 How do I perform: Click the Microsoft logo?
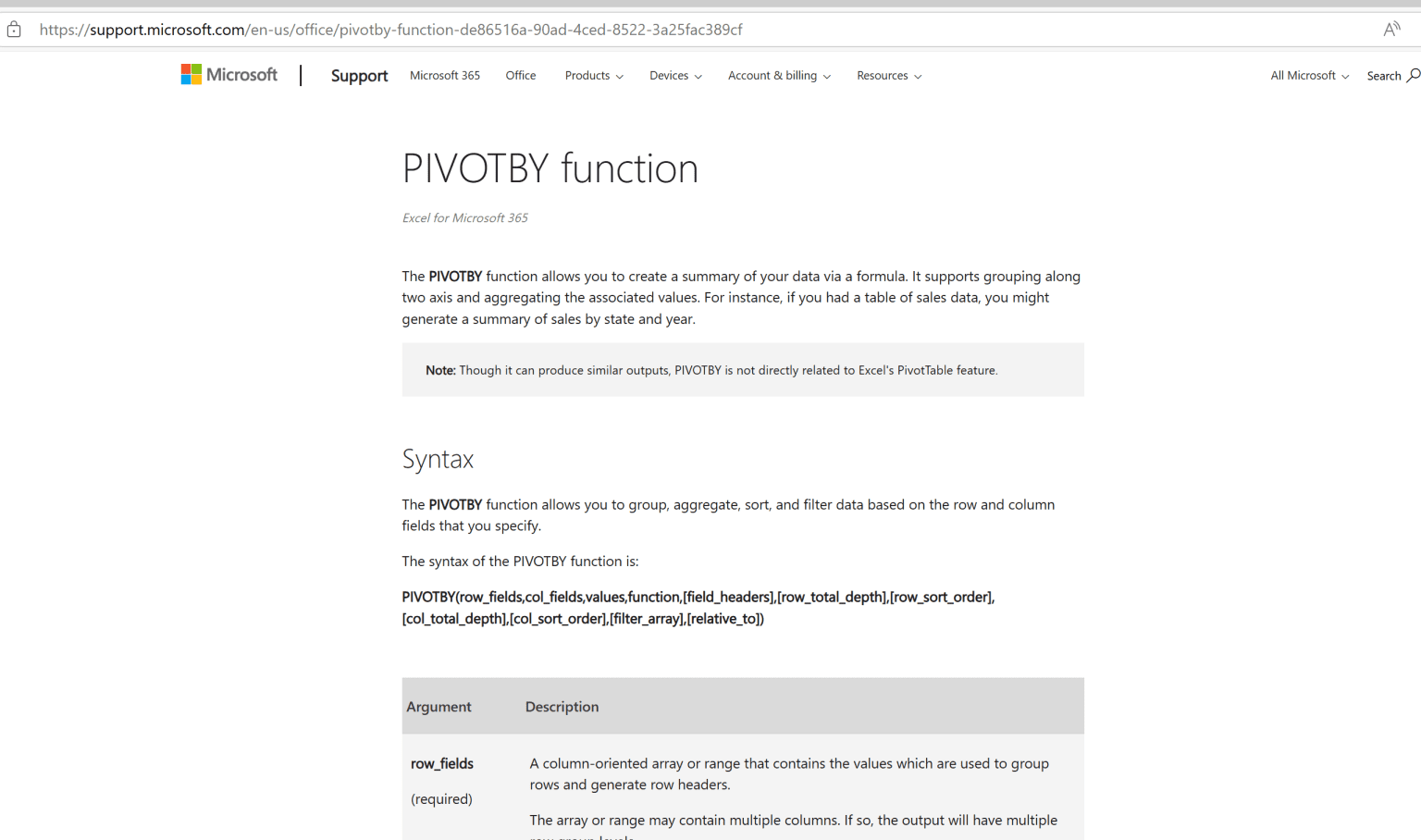coord(229,74)
